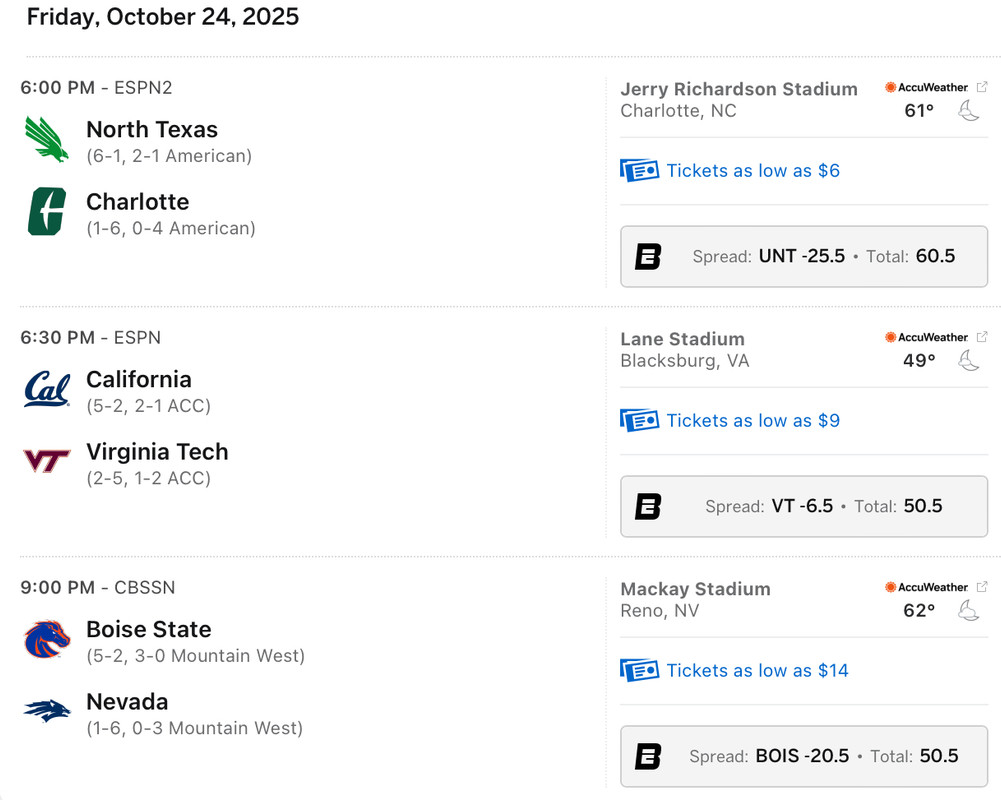The height and width of the screenshot is (800, 1001).
Task: Open AccuWeather external link for Charlotte game
Action: 982,87
